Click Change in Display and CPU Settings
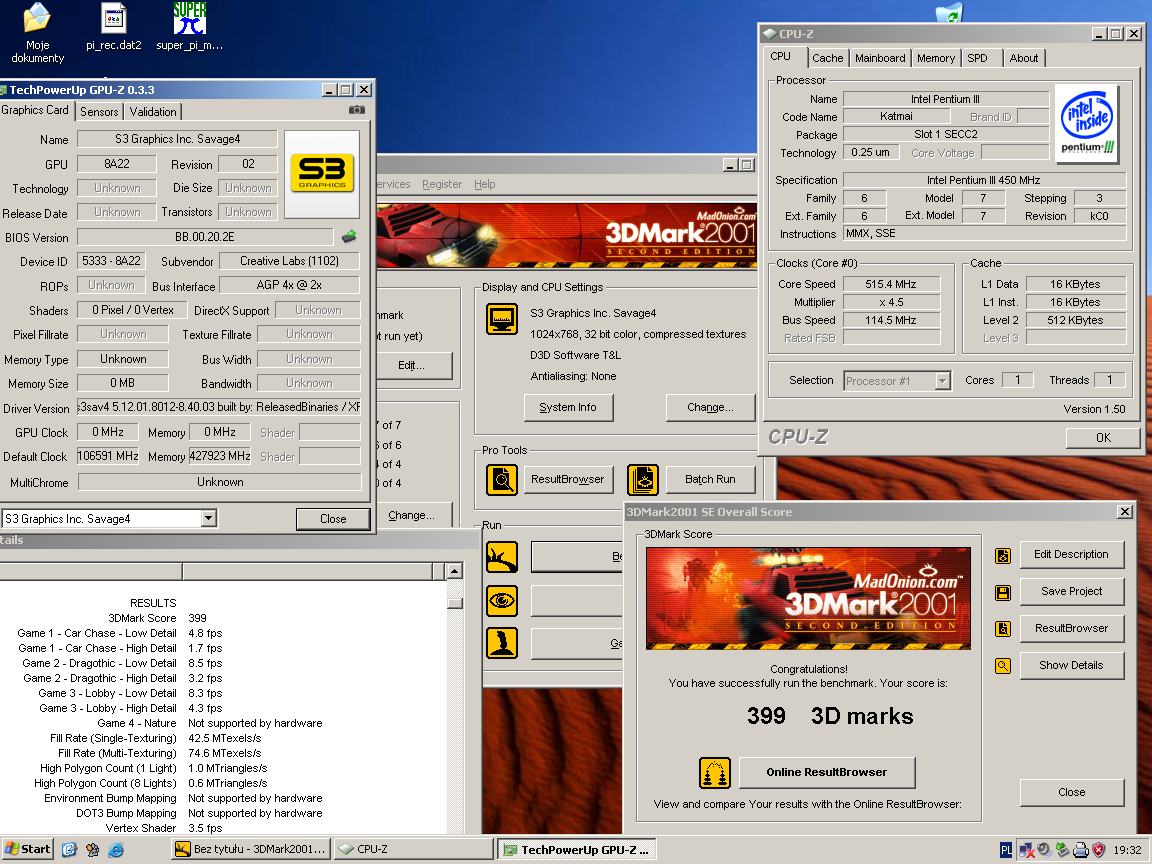 (x=710, y=408)
